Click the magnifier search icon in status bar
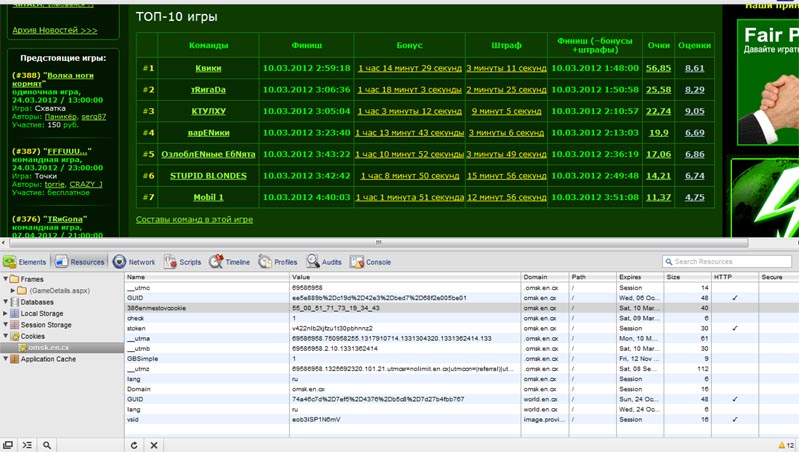The image size is (799, 452). [47, 445]
